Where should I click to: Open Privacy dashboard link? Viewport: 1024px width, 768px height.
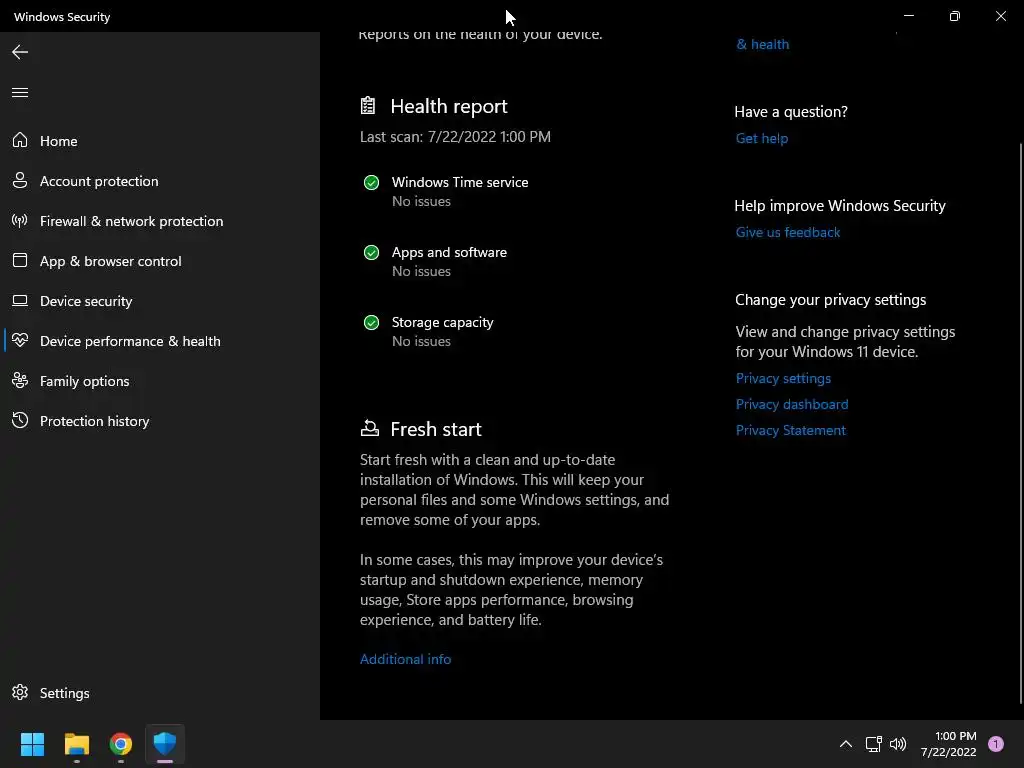click(792, 404)
